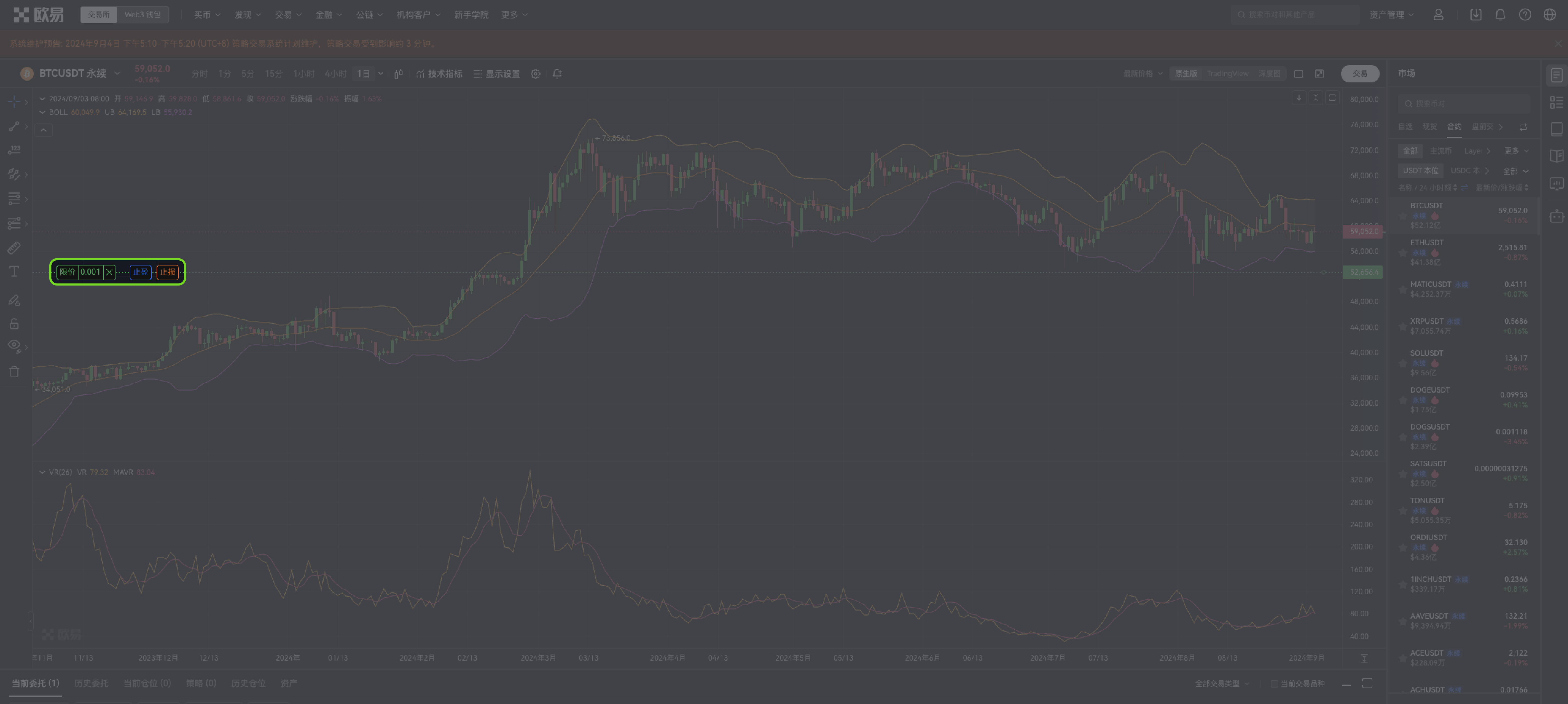The width and height of the screenshot is (1568, 704).
Task: Select the 4小时 timeframe
Action: pos(335,74)
